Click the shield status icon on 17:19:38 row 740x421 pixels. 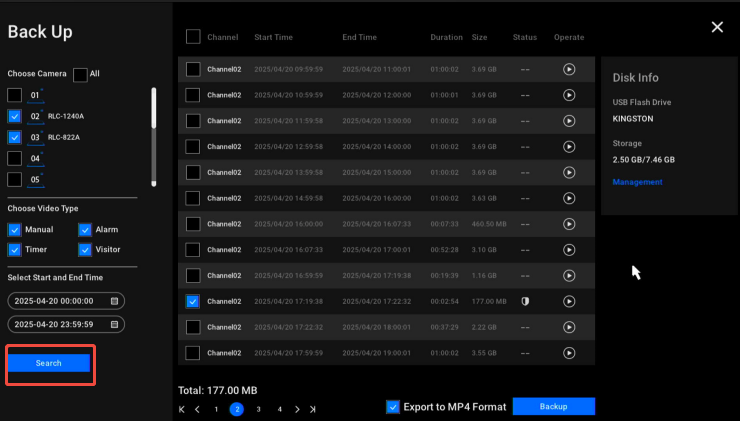click(x=525, y=302)
